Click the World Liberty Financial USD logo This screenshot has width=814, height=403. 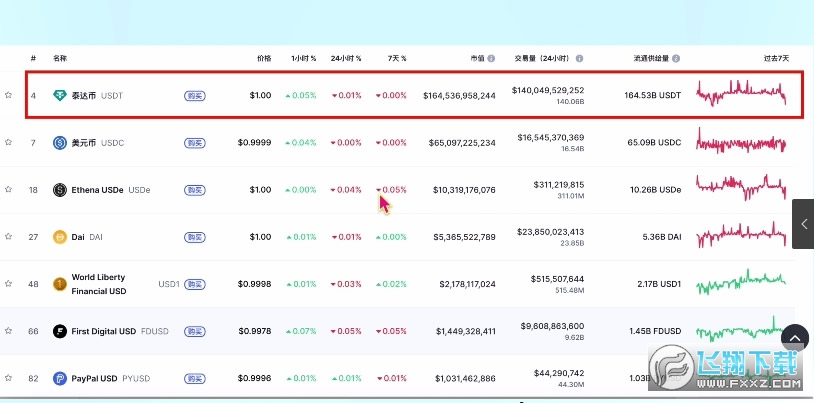coord(60,284)
